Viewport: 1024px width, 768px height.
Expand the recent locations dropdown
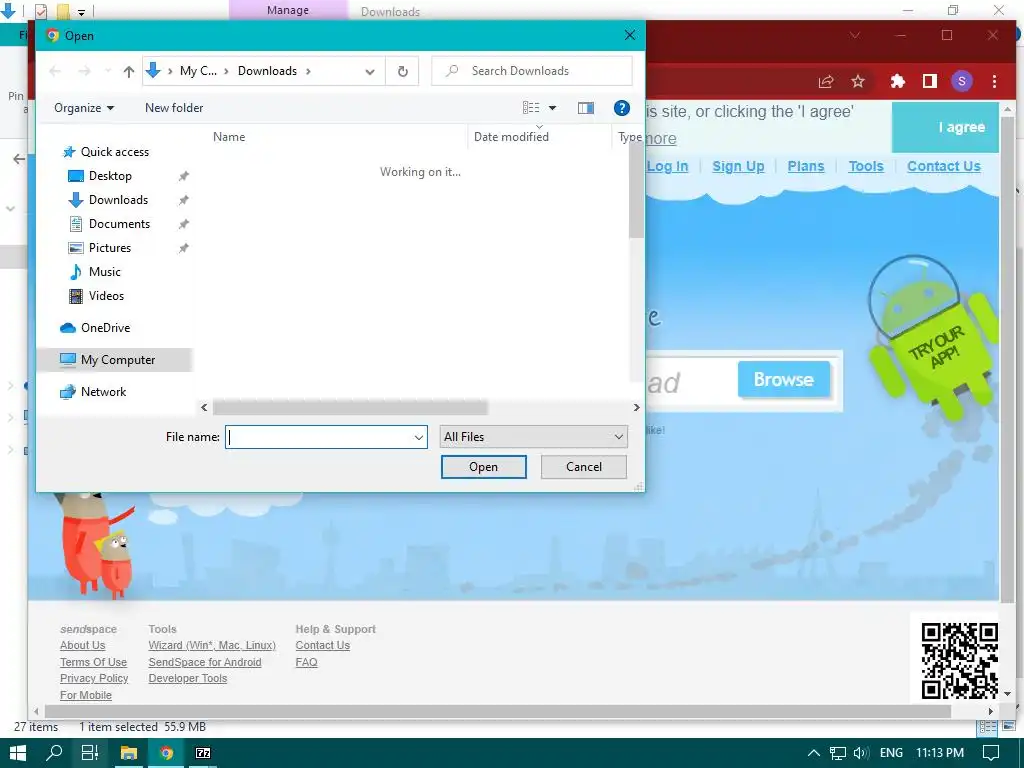108,71
